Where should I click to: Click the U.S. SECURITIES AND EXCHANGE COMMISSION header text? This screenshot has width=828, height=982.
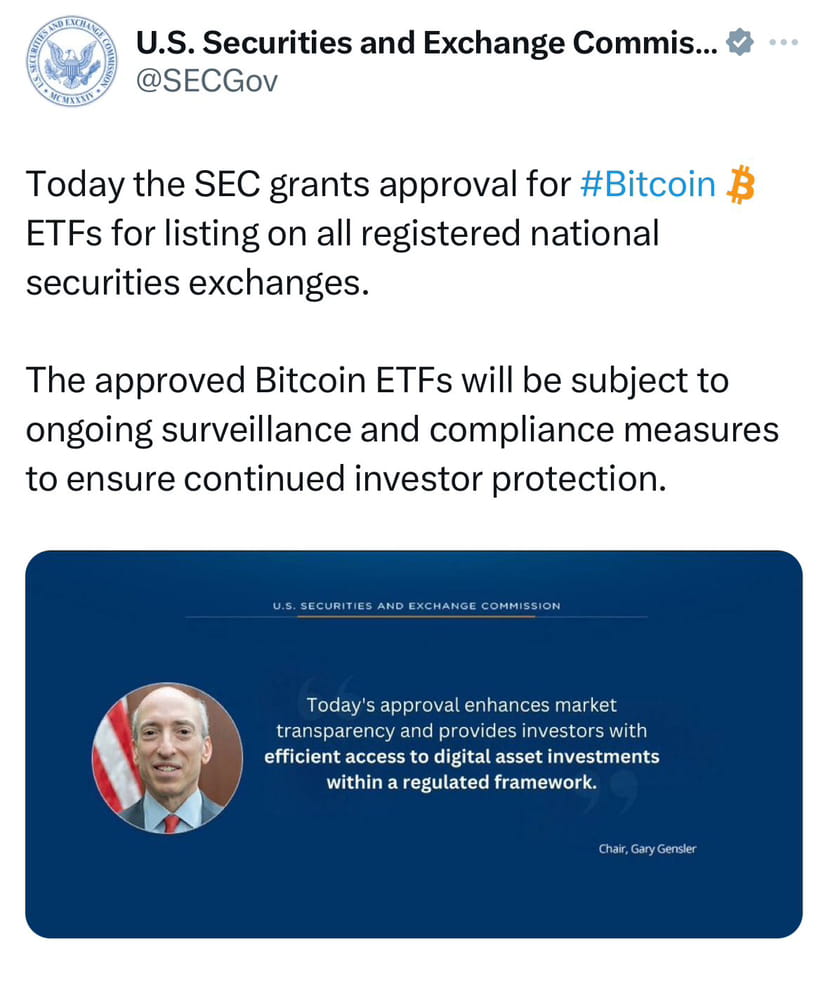point(414,605)
